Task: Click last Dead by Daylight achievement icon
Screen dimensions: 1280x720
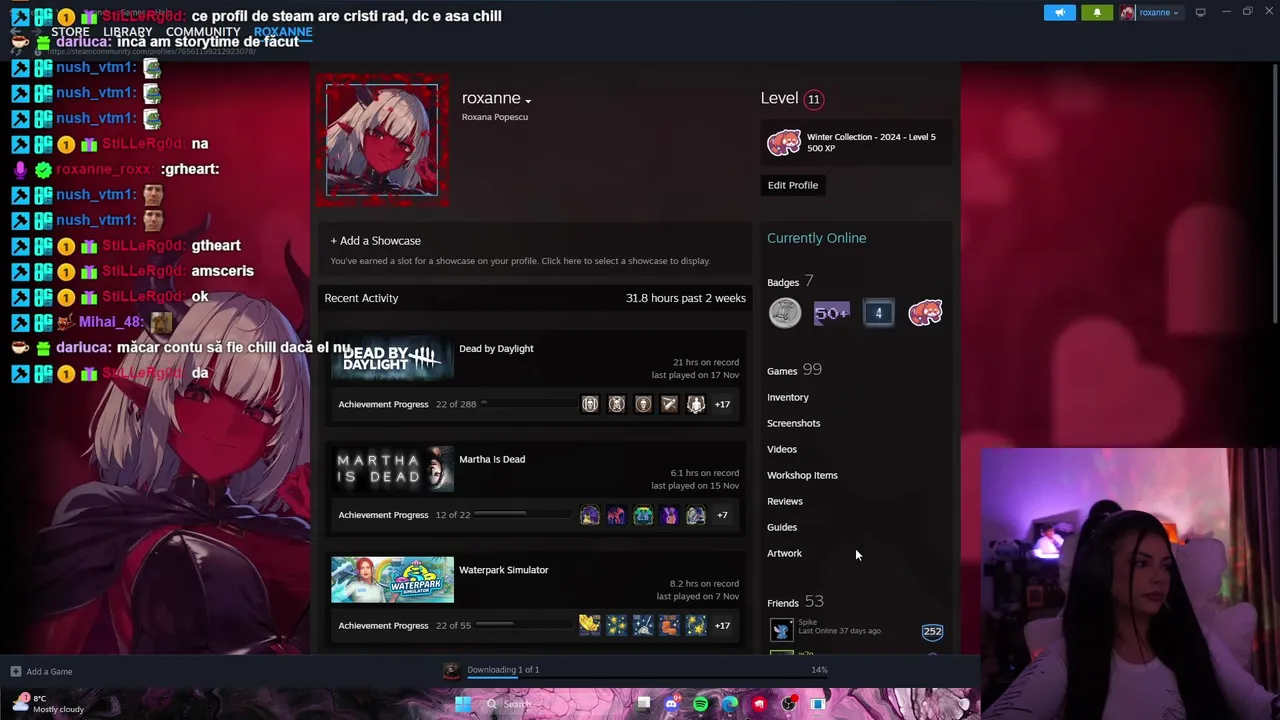Action: pos(696,404)
